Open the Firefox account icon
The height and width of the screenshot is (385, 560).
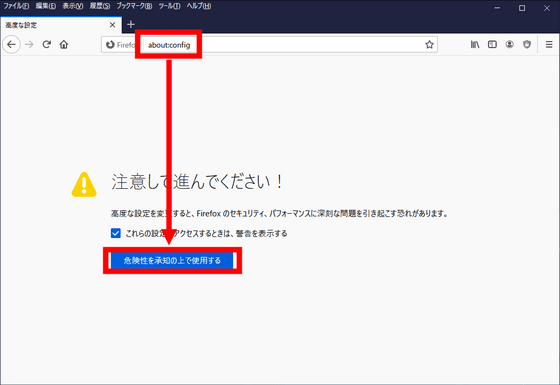click(x=510, y=44)
